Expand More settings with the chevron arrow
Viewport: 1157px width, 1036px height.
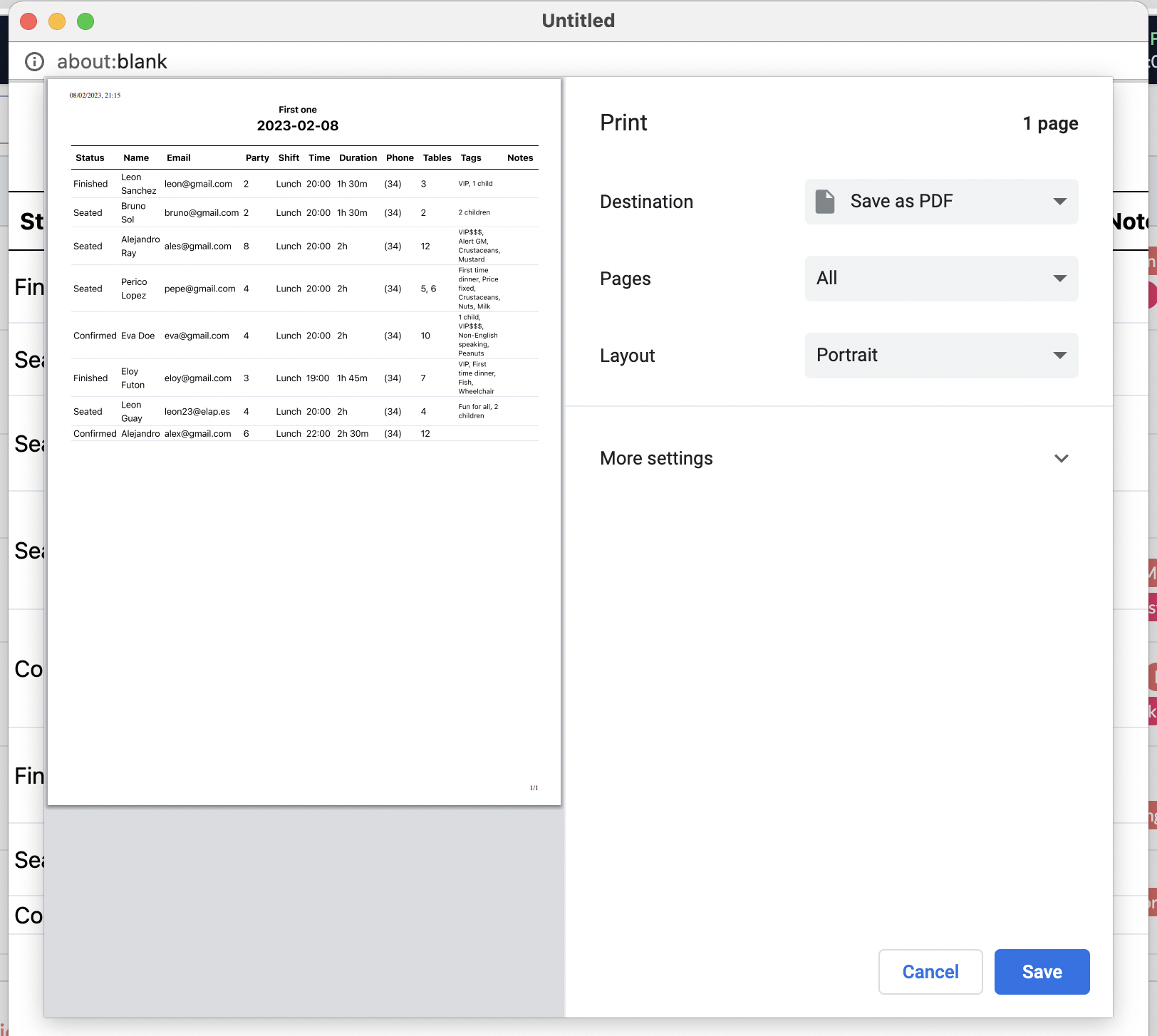1061,458
